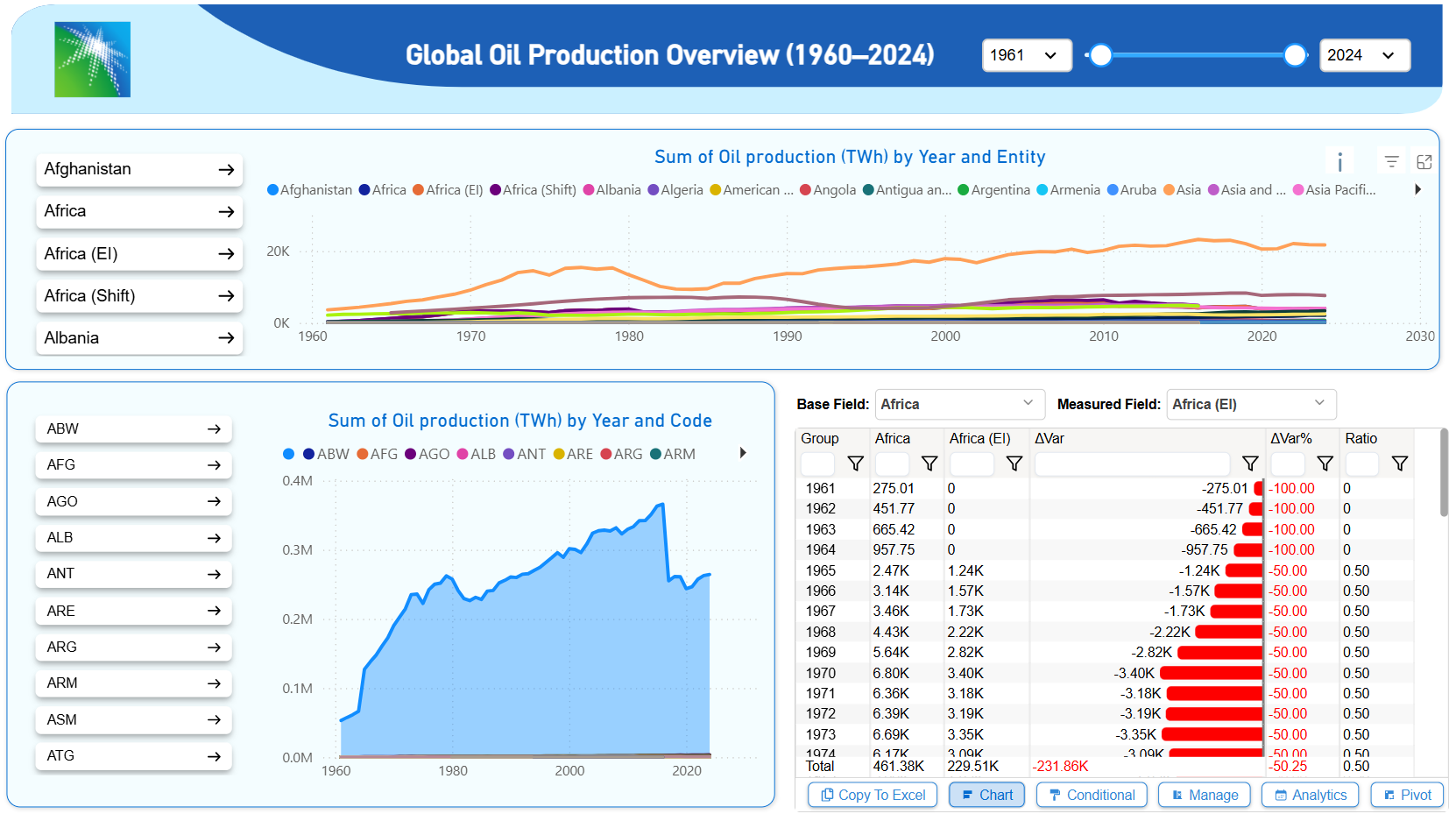Click total ΔVar value -231.86K
Viewport: 1456px width, 814px height.
pyautogui.click(x=1061, y=766)
